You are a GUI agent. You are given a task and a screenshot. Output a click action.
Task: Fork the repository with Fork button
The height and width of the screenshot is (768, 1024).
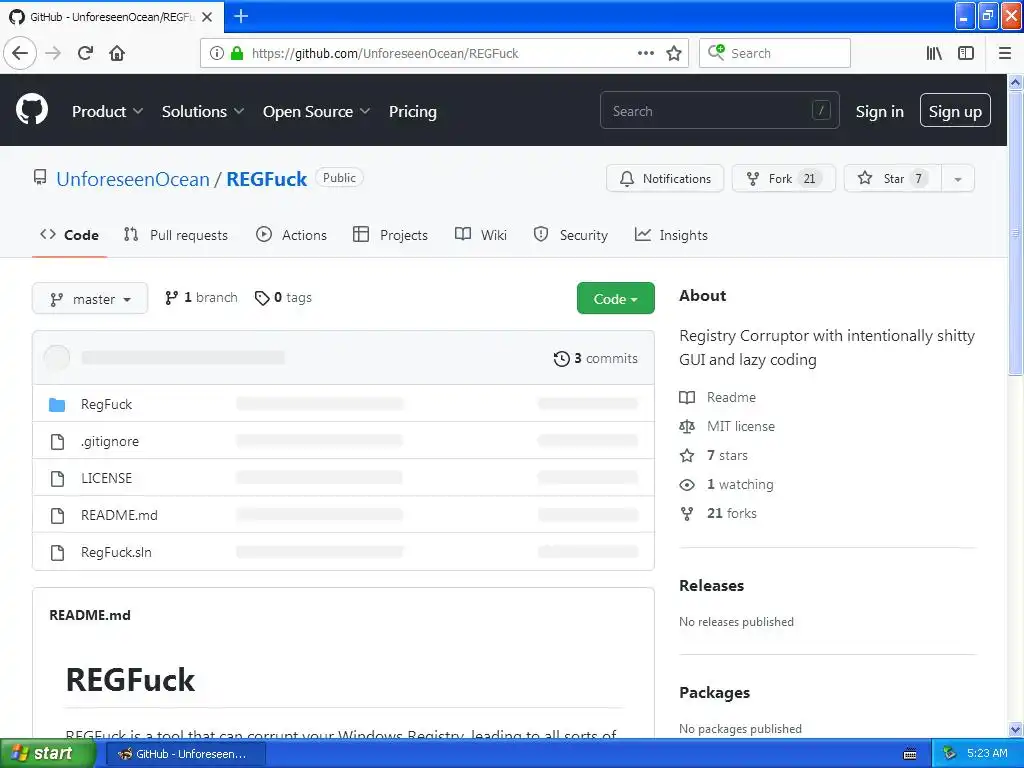(783, 179)
